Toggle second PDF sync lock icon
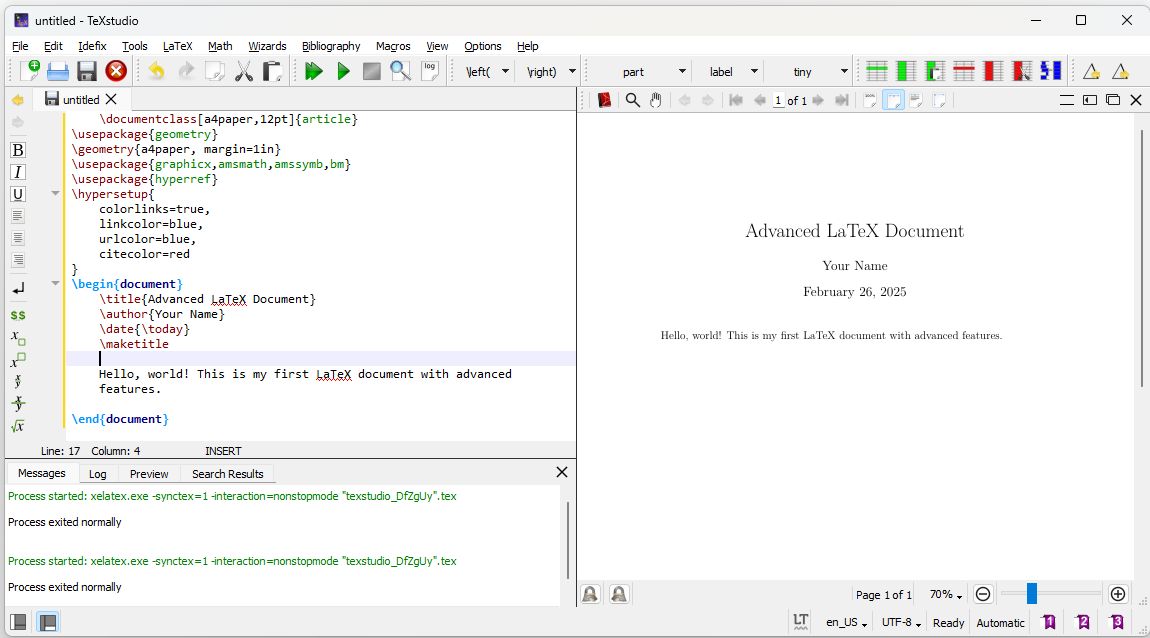This screenshot has width=1150, height=638. (619, 594)
